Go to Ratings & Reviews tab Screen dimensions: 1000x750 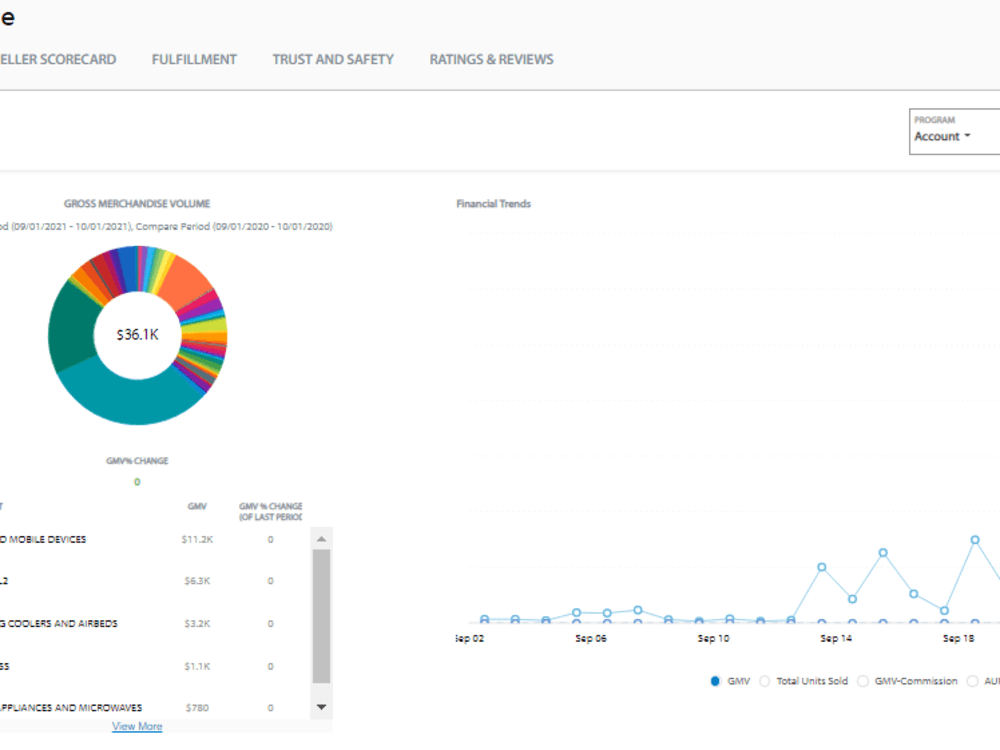[491, 59]
